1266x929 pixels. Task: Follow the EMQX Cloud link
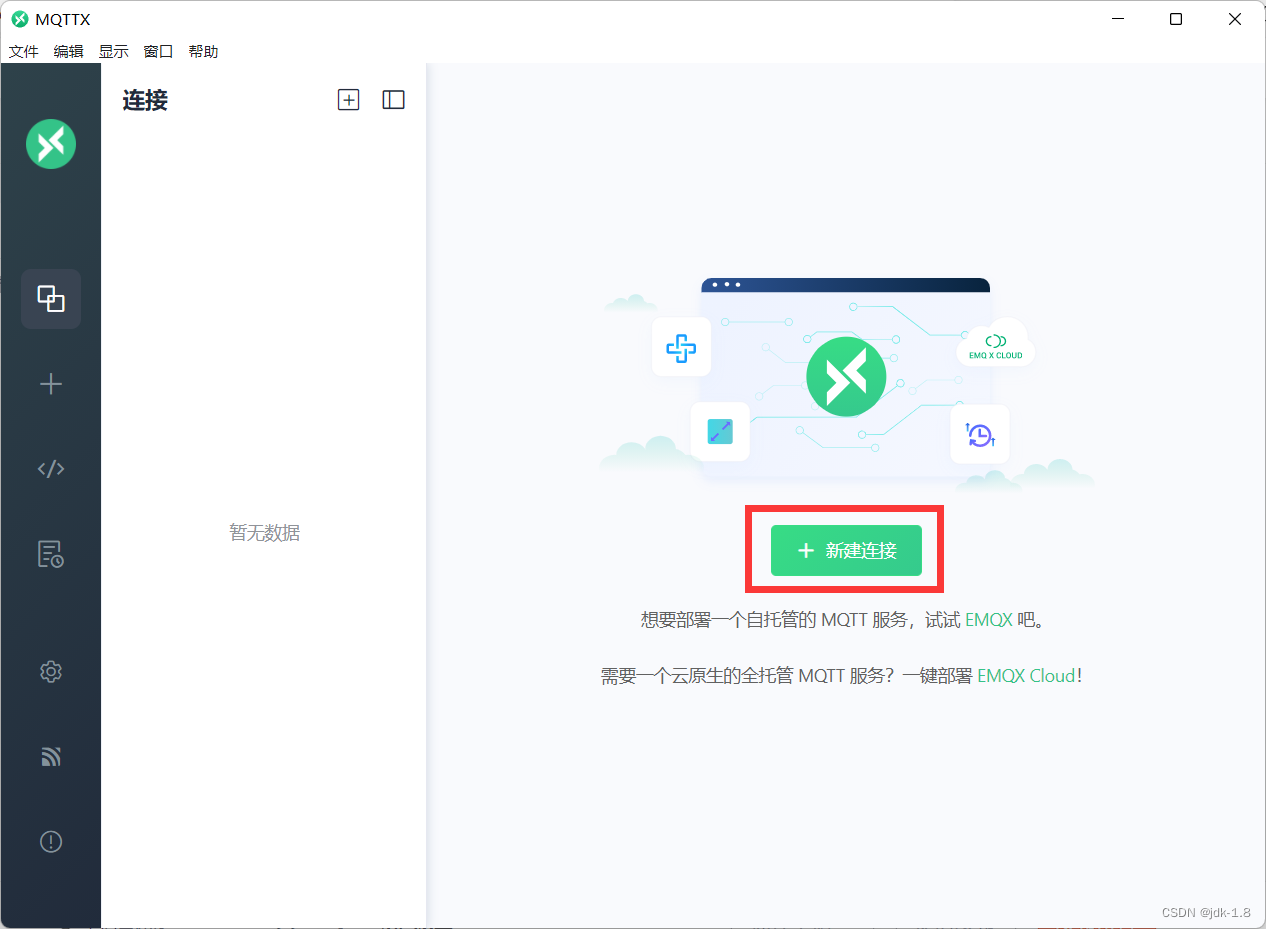point(1026,676)
